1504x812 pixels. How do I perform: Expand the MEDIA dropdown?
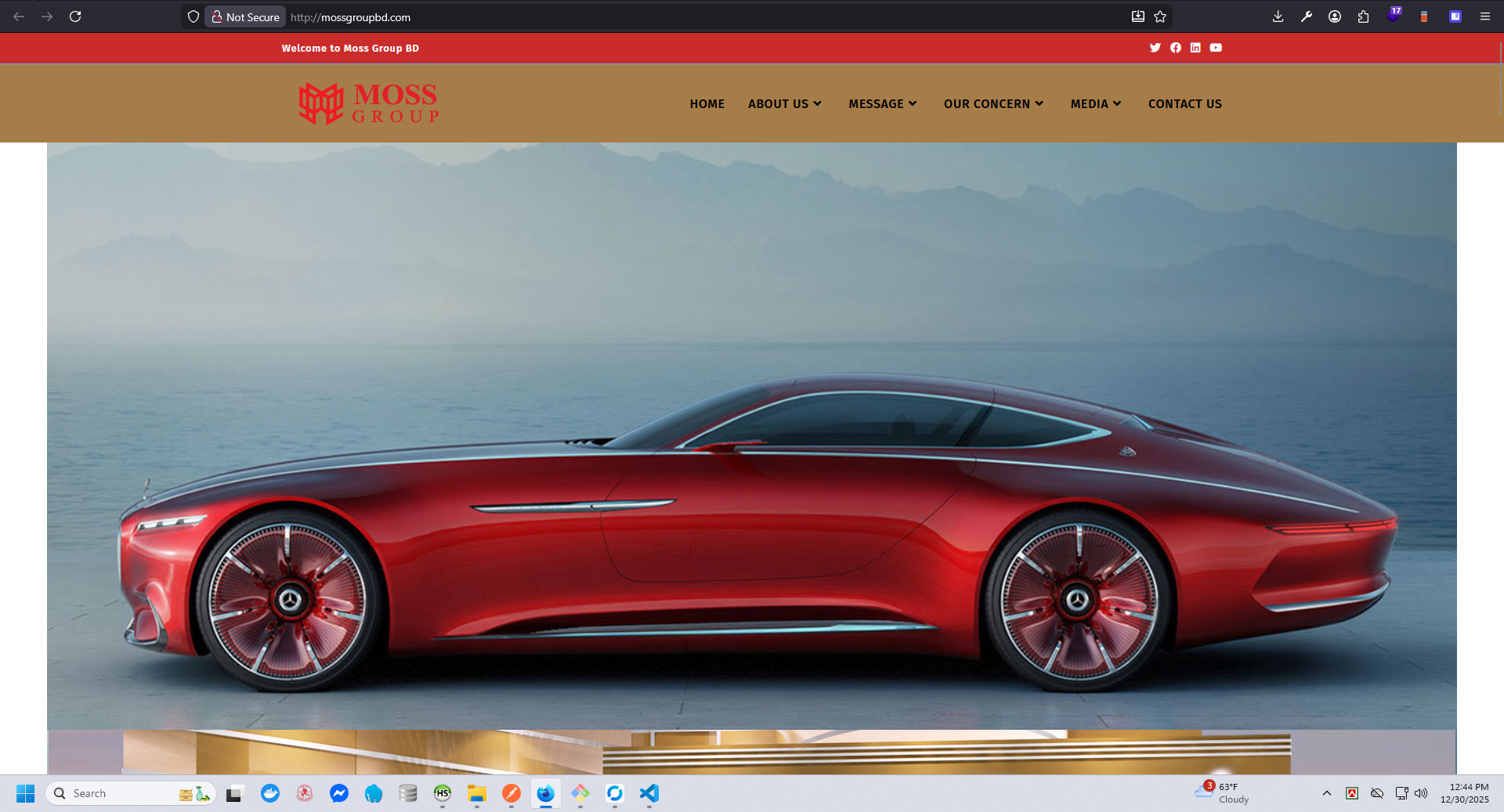click(1095, 103)
